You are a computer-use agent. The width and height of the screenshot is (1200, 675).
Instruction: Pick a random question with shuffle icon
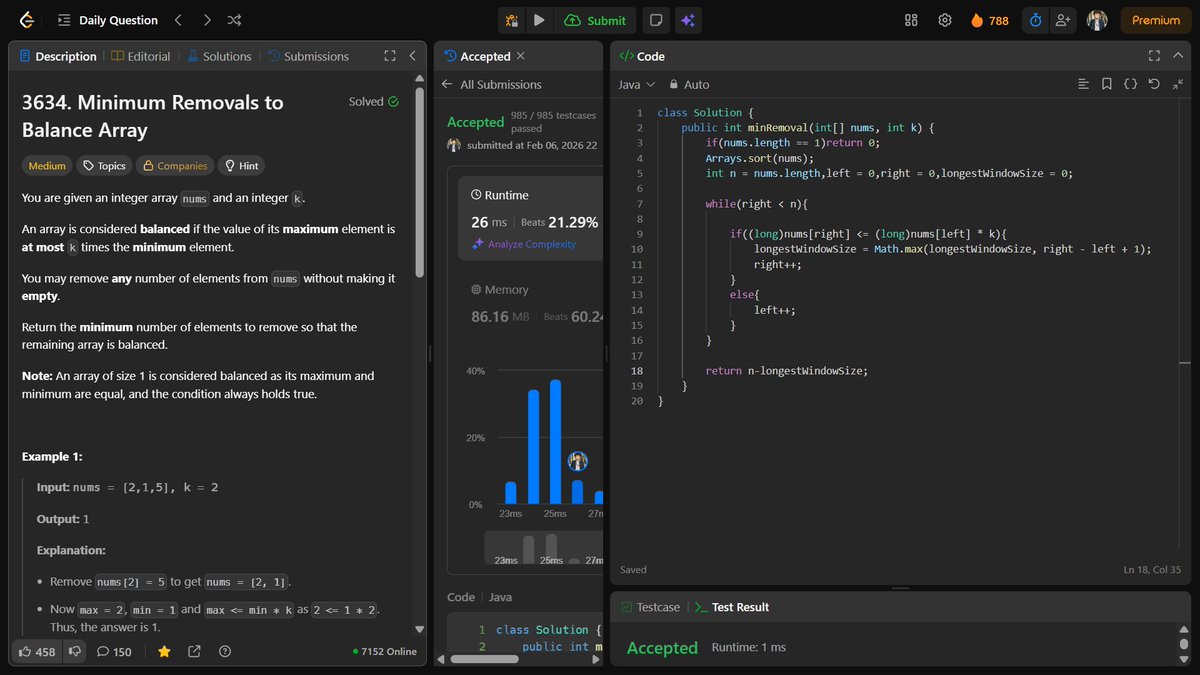click(x=234, y=20)
